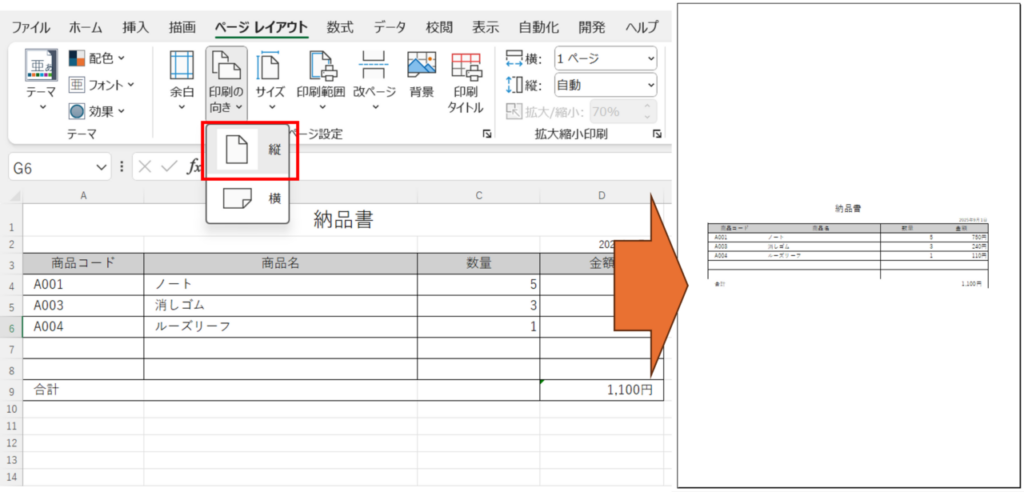The image size is (1024, 492).
Task: Open the 配色 color scheme dropdown
Action: tap(97, 59)
